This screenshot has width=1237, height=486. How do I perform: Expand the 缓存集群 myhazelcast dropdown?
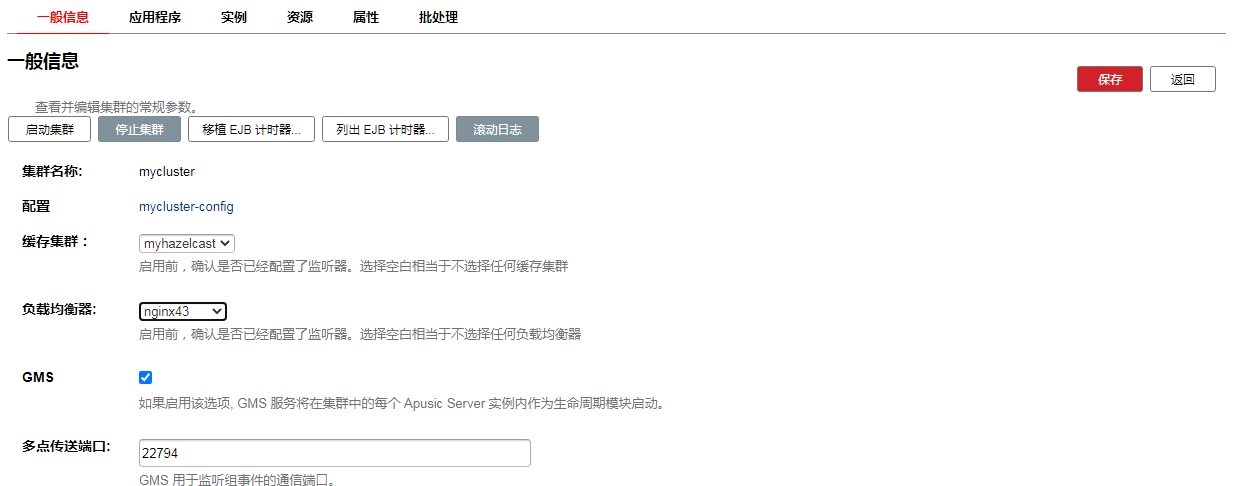[x=187, y=243]
